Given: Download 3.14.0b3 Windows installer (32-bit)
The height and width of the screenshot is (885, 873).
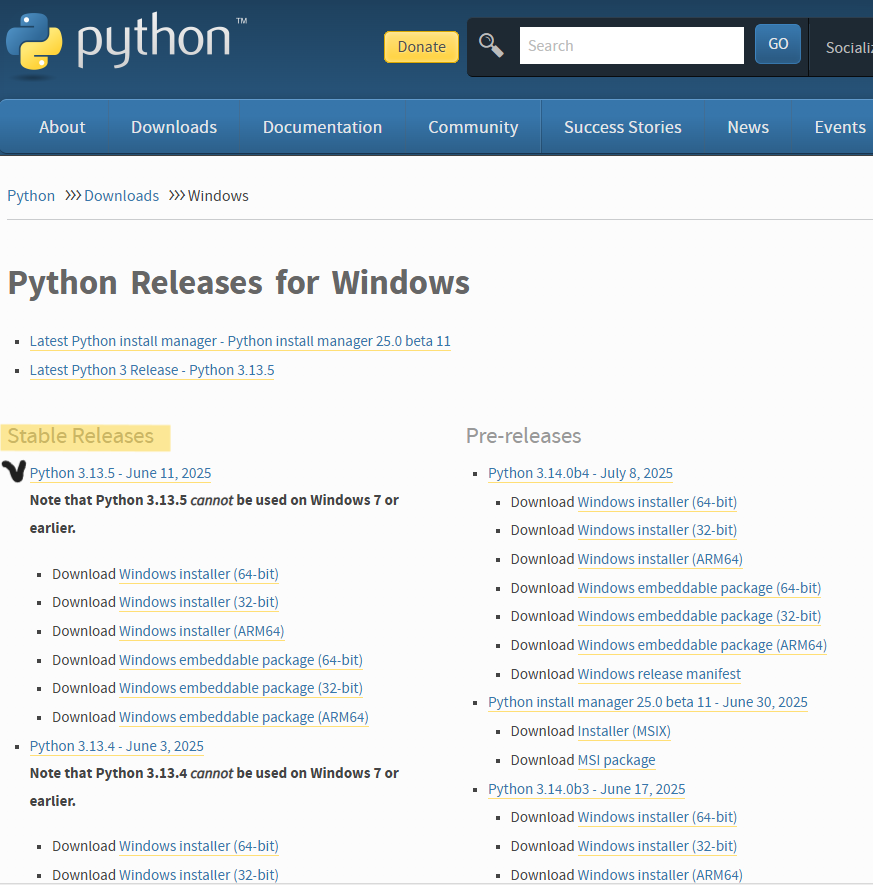Looking at the screenshot, I should 657,846.
